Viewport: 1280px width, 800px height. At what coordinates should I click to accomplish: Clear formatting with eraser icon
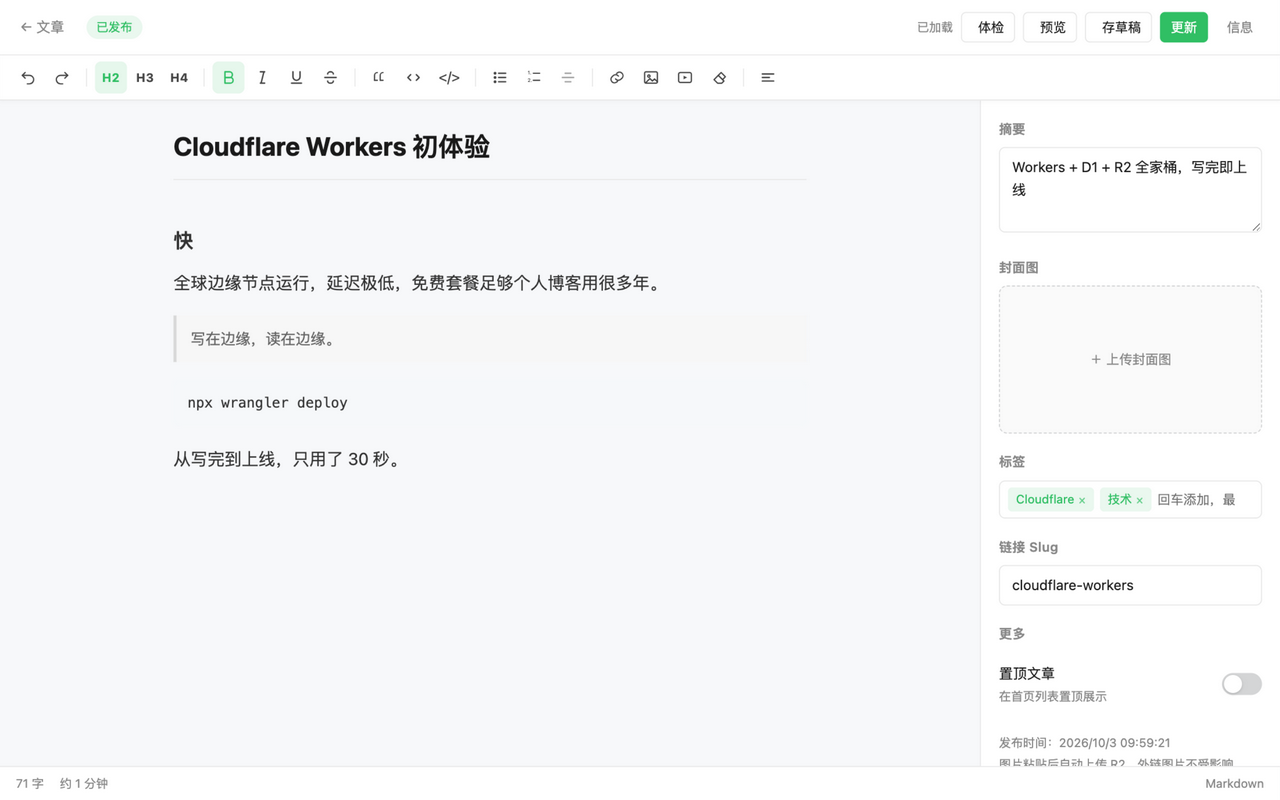tap(719, 77)
